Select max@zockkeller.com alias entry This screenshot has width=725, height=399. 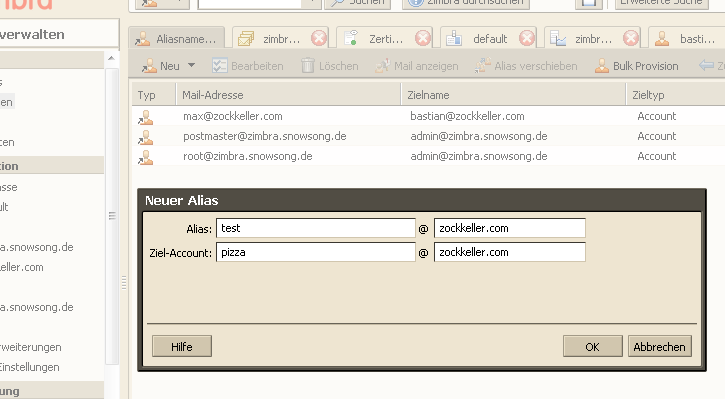point(233,116)
